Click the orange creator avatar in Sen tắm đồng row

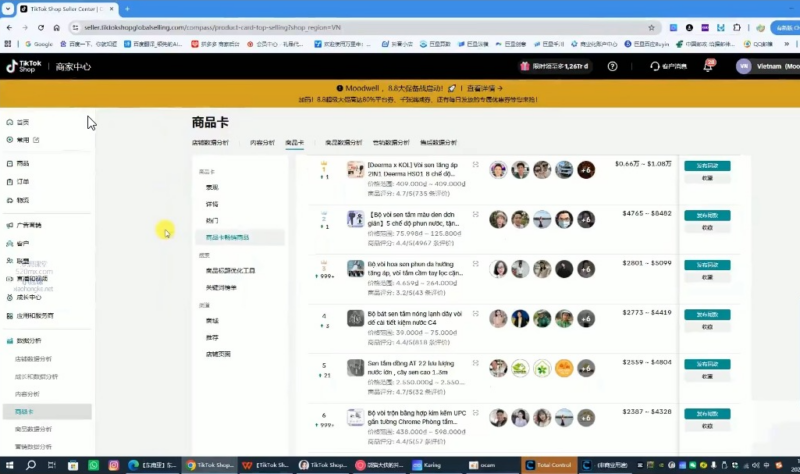(x=564, y=368)
